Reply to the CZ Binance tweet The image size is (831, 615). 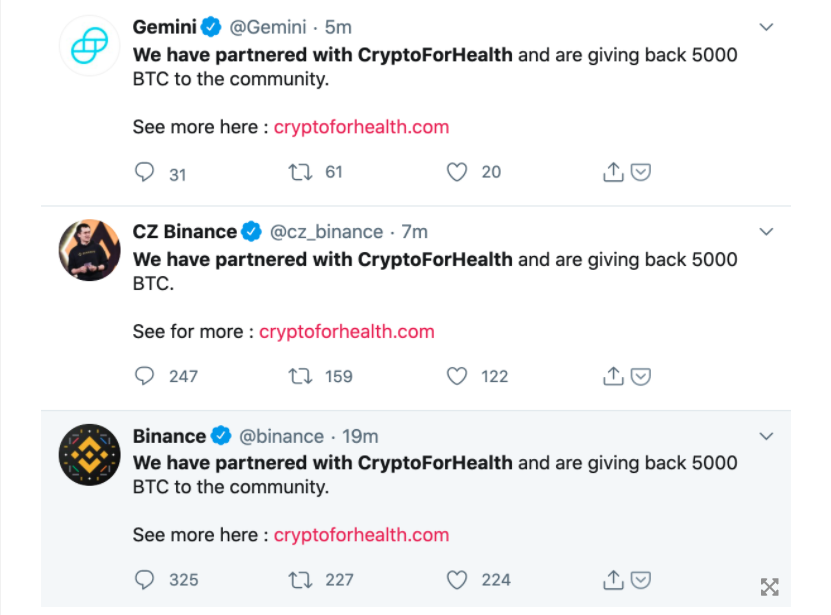tap(145, 376)
